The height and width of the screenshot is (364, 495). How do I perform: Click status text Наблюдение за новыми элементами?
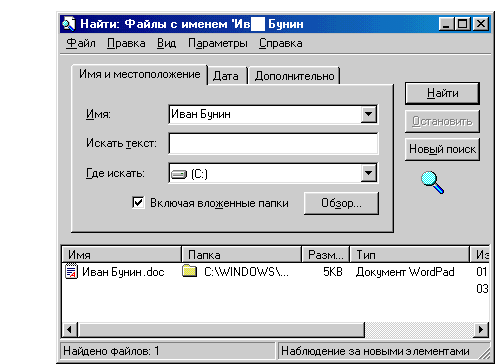point(375,351)
